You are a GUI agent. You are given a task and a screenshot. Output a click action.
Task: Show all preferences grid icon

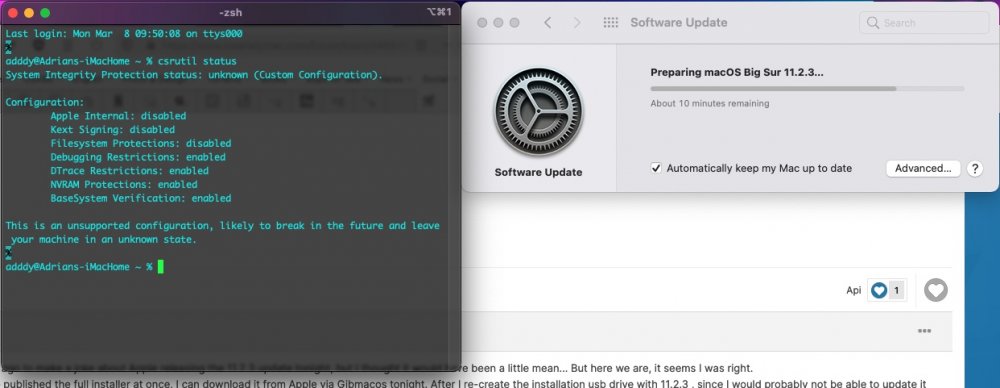(x=610, y=23)
